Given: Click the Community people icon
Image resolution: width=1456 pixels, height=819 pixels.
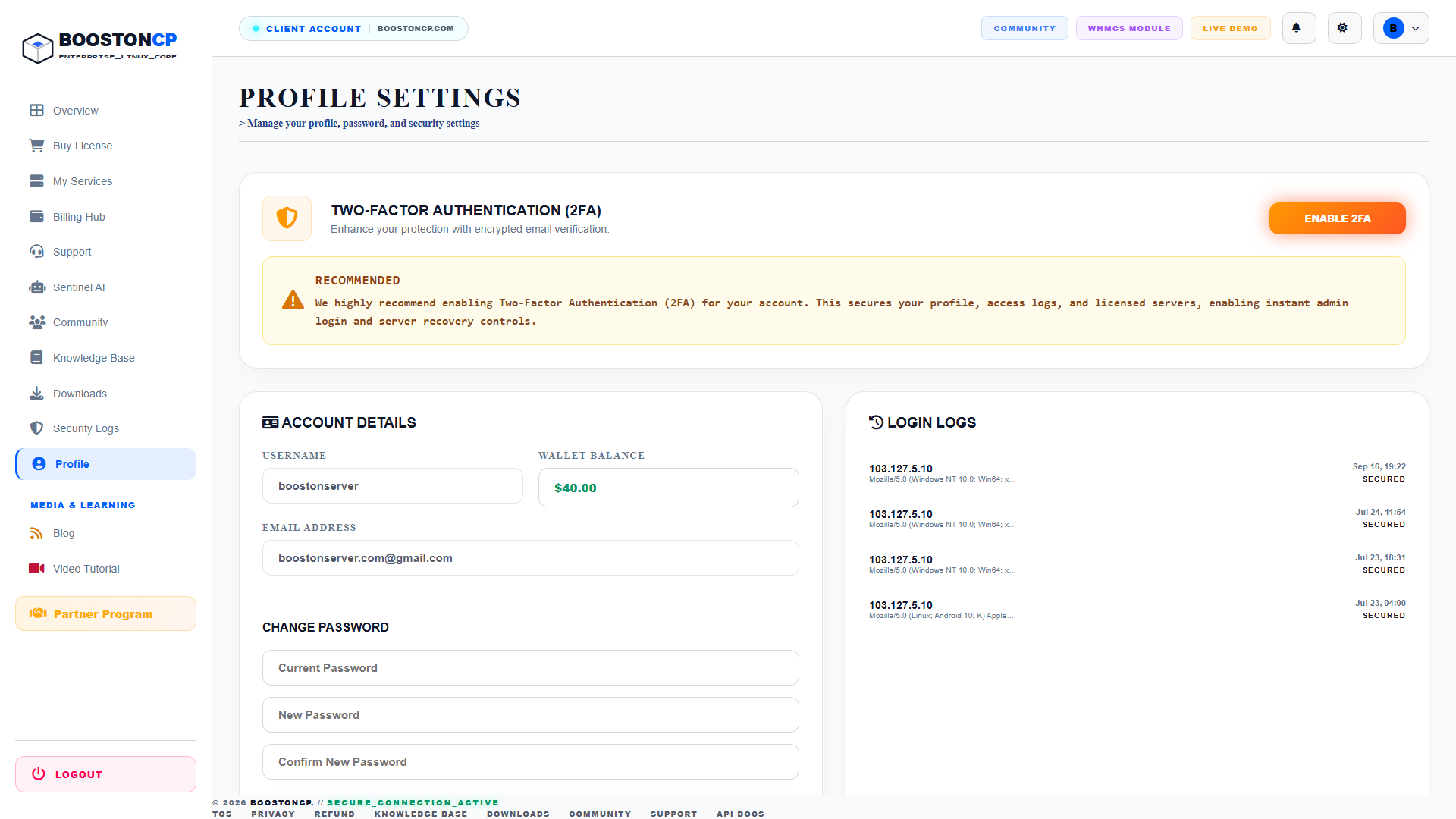Looking at the screenshot, I should coord(36,322).
